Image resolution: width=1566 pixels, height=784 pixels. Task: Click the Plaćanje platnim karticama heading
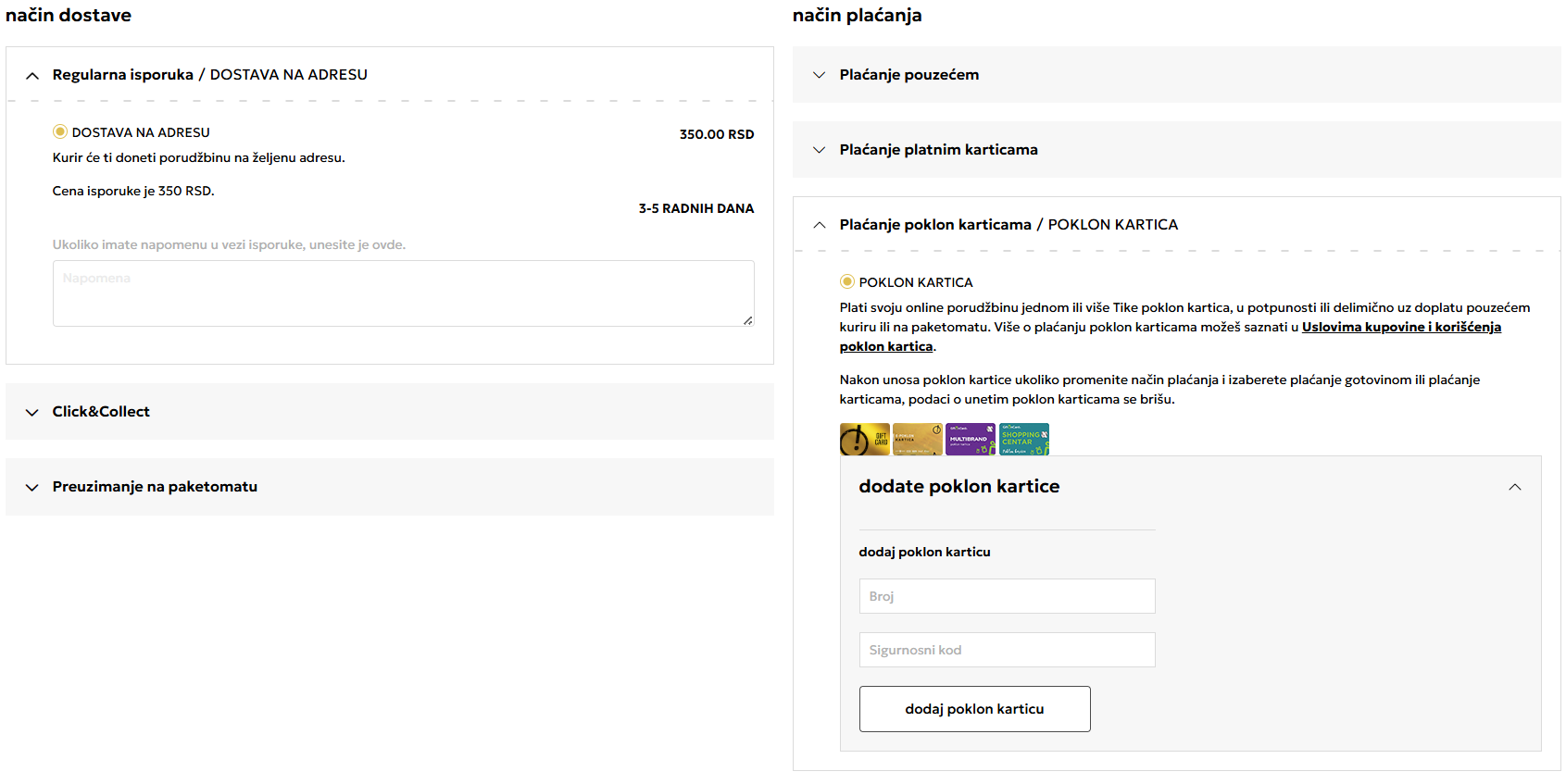pyautogui.click(x=939, y=150)
